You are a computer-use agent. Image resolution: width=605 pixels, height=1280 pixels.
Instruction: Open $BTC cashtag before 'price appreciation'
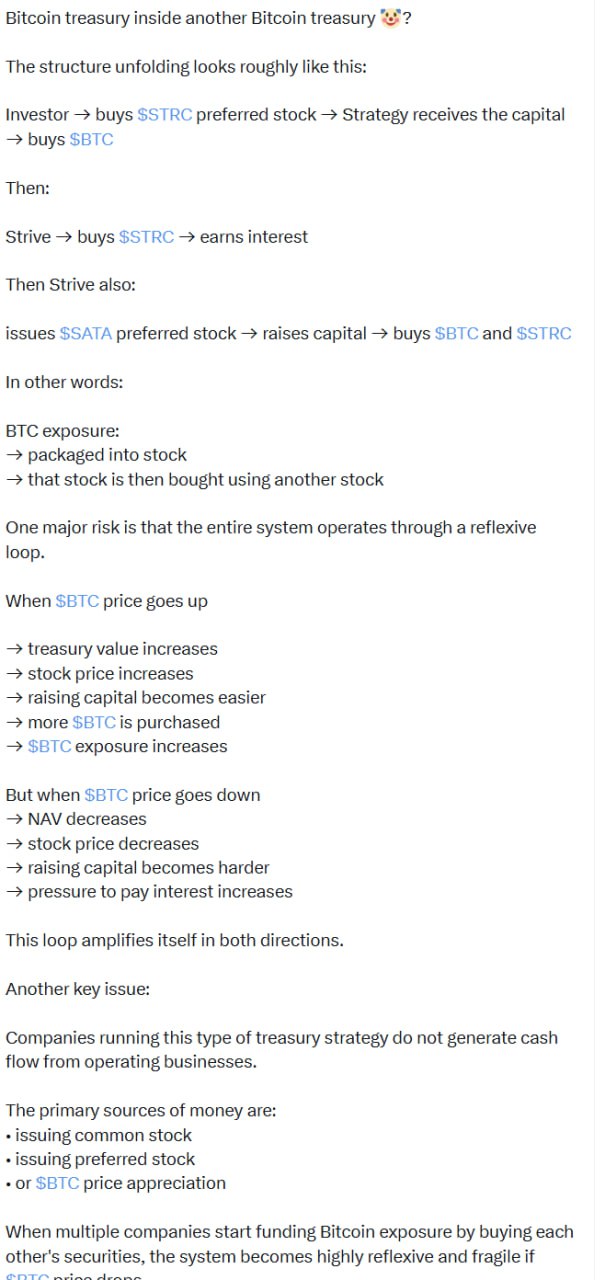tap(57, 1183)
